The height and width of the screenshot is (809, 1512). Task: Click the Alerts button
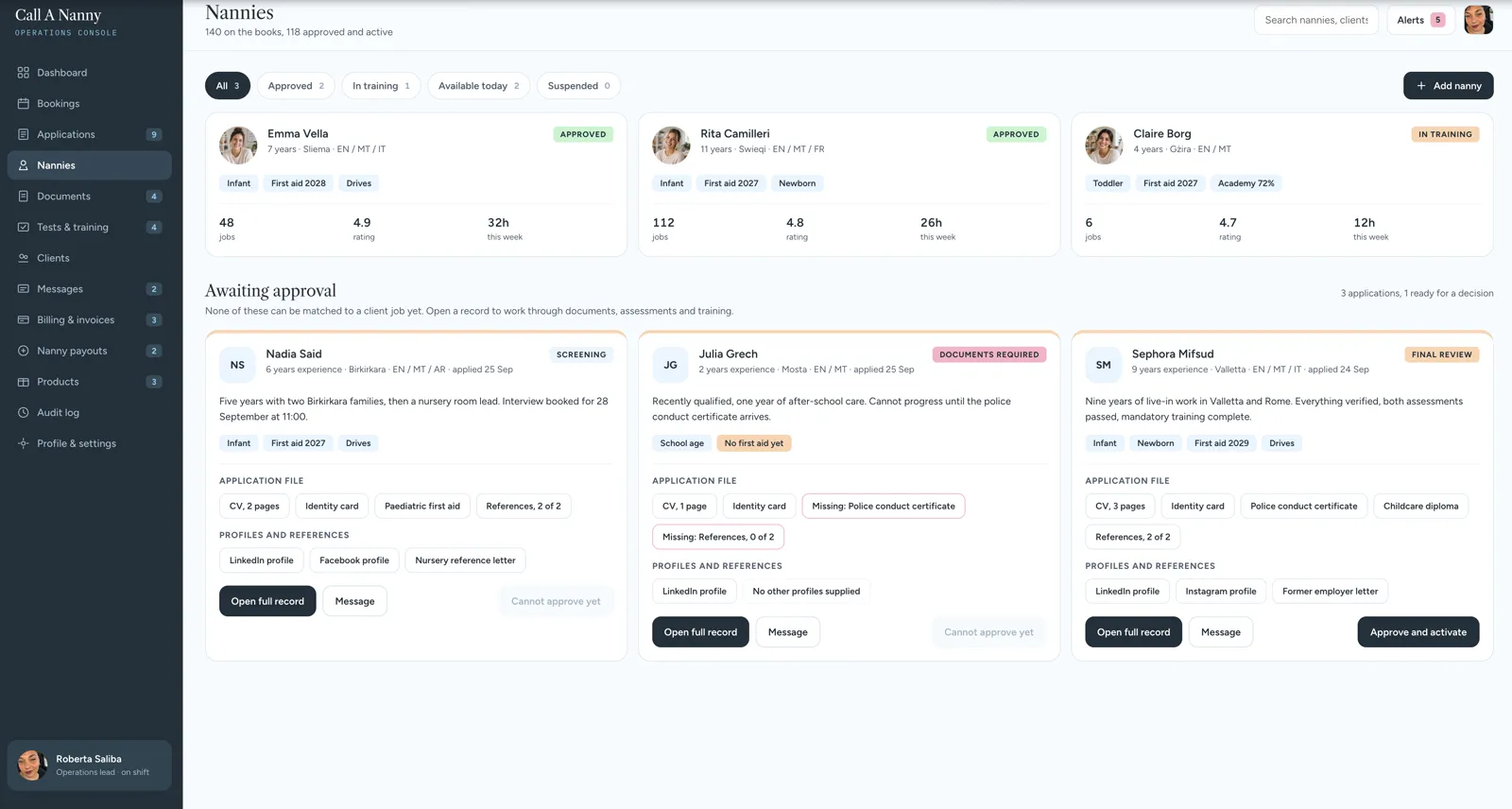pos(1421,20)
